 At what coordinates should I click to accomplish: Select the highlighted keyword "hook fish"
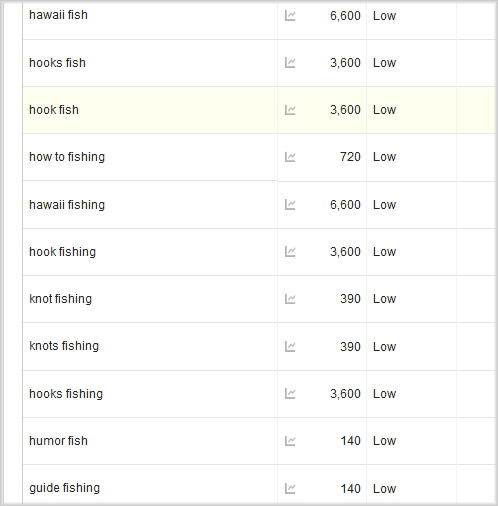54,110
